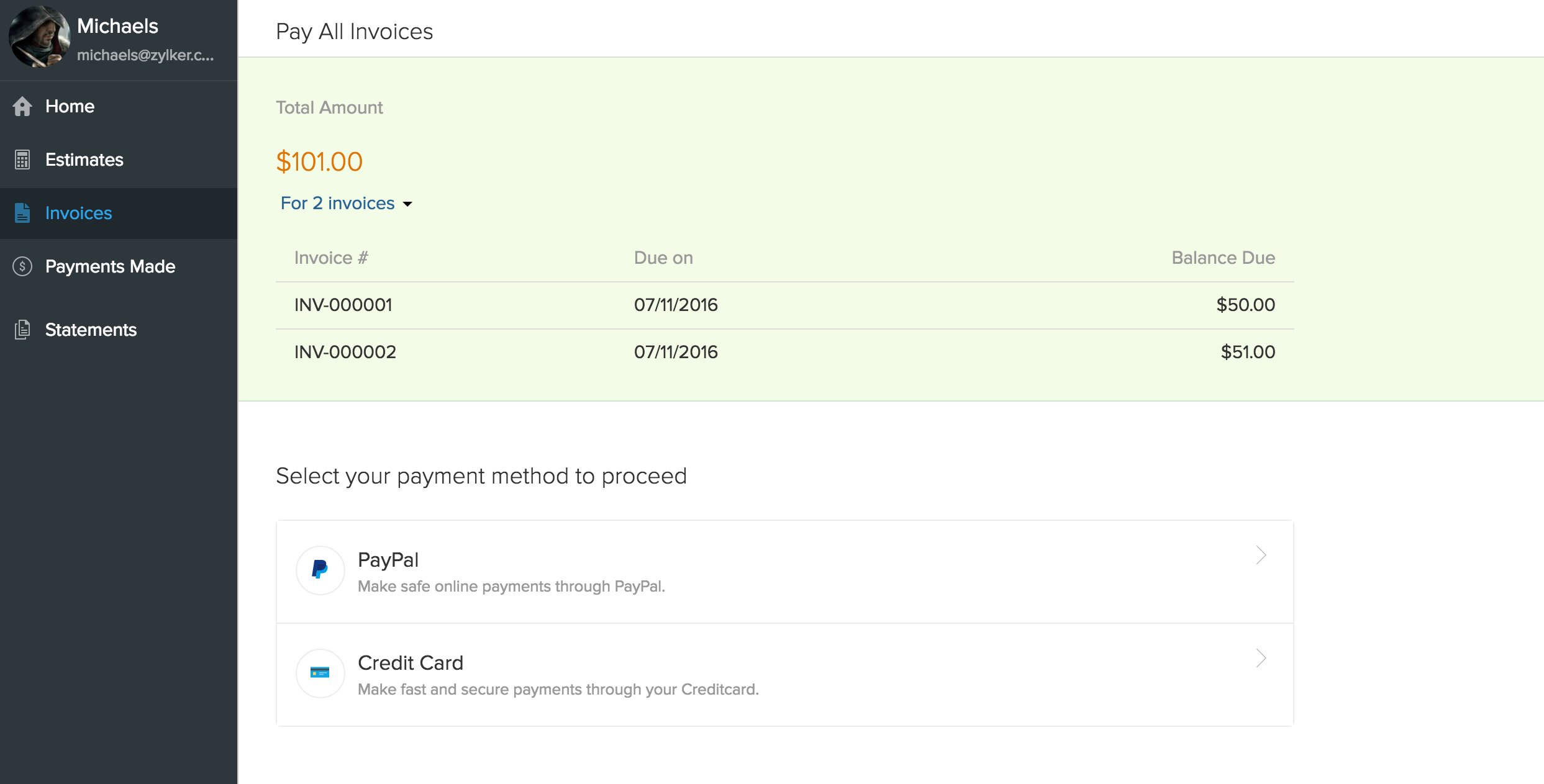Select the Estimates calculator icon
The image size is (1544, 784).
coord(22,160)
